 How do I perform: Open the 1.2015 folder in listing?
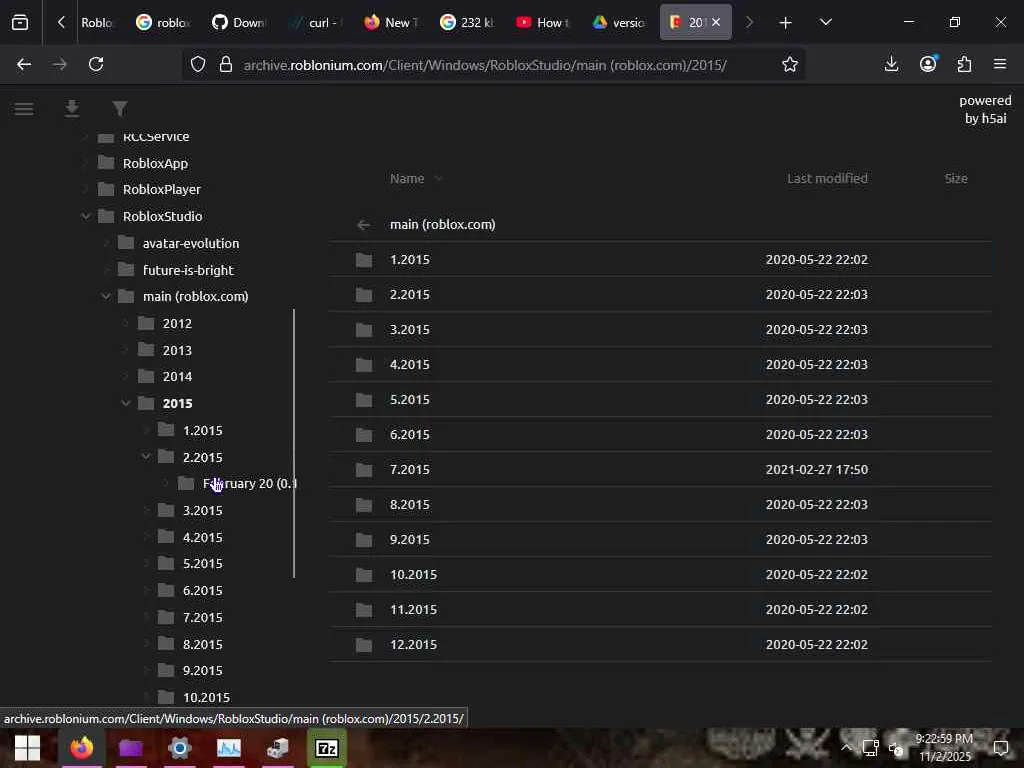click(660, 260)
